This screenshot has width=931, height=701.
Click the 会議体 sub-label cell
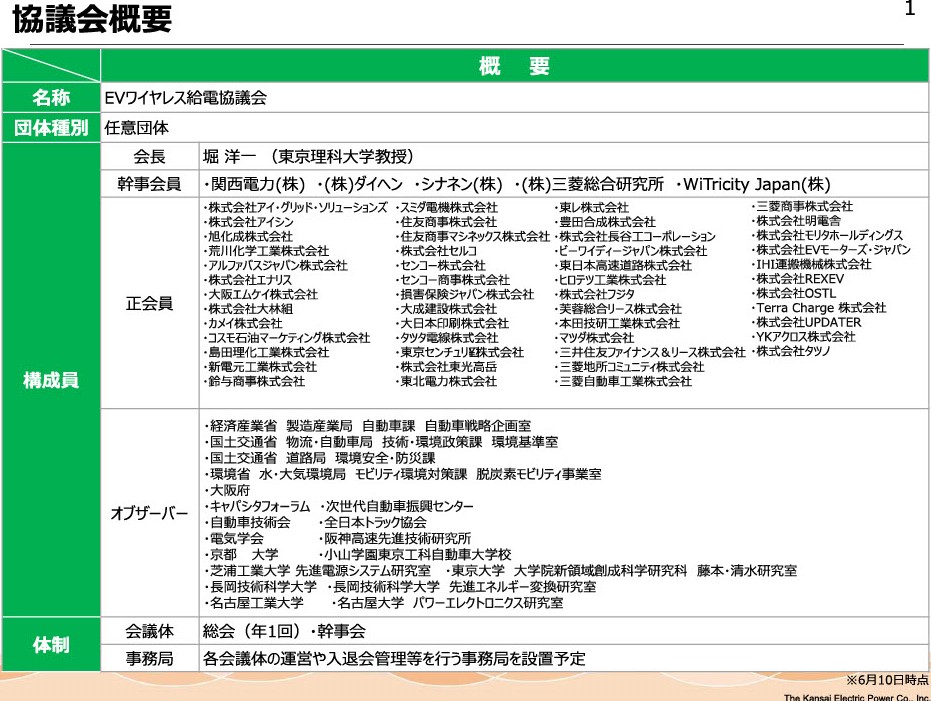pos(149,632)
